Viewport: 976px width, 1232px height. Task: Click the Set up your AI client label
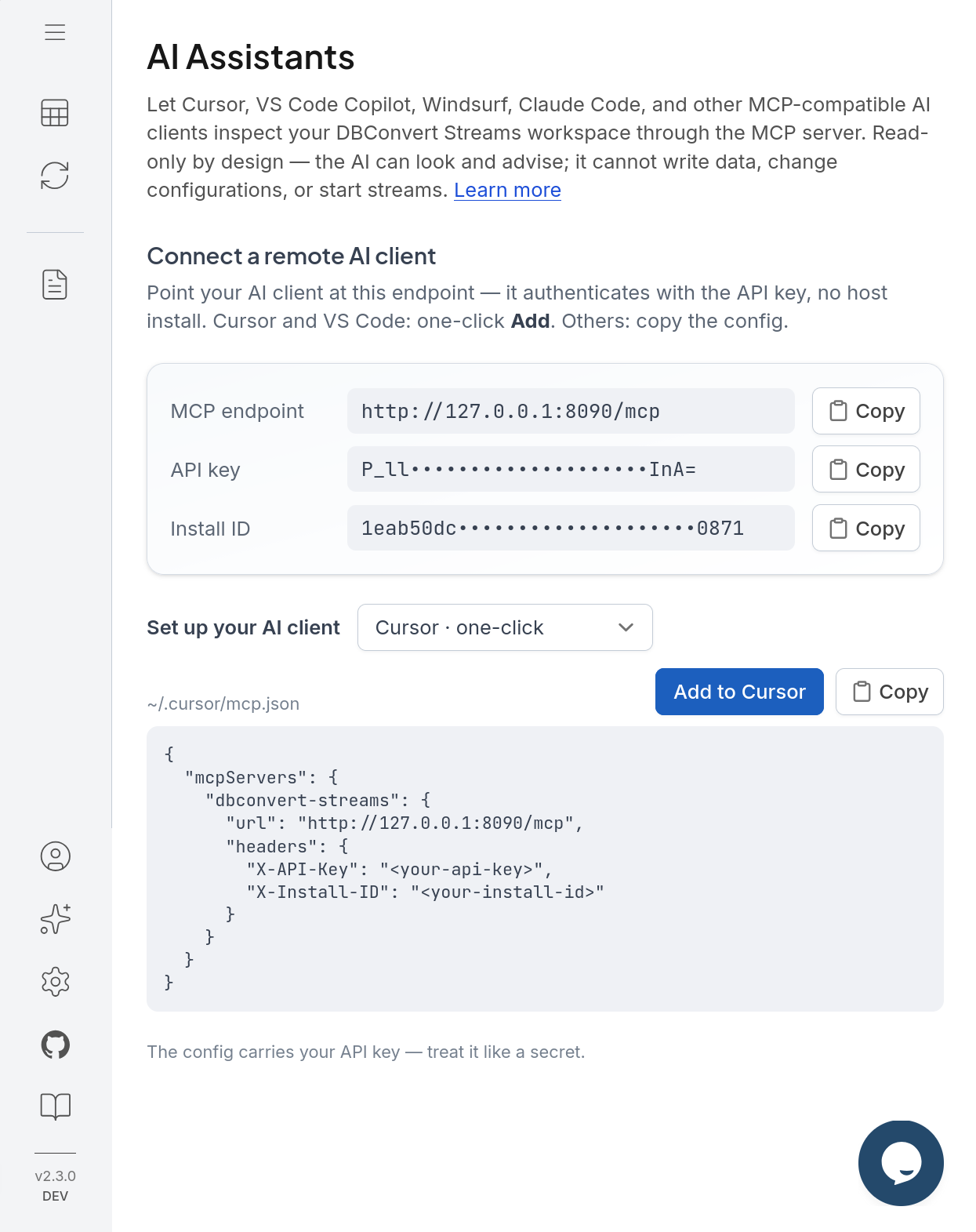(243, 627)
